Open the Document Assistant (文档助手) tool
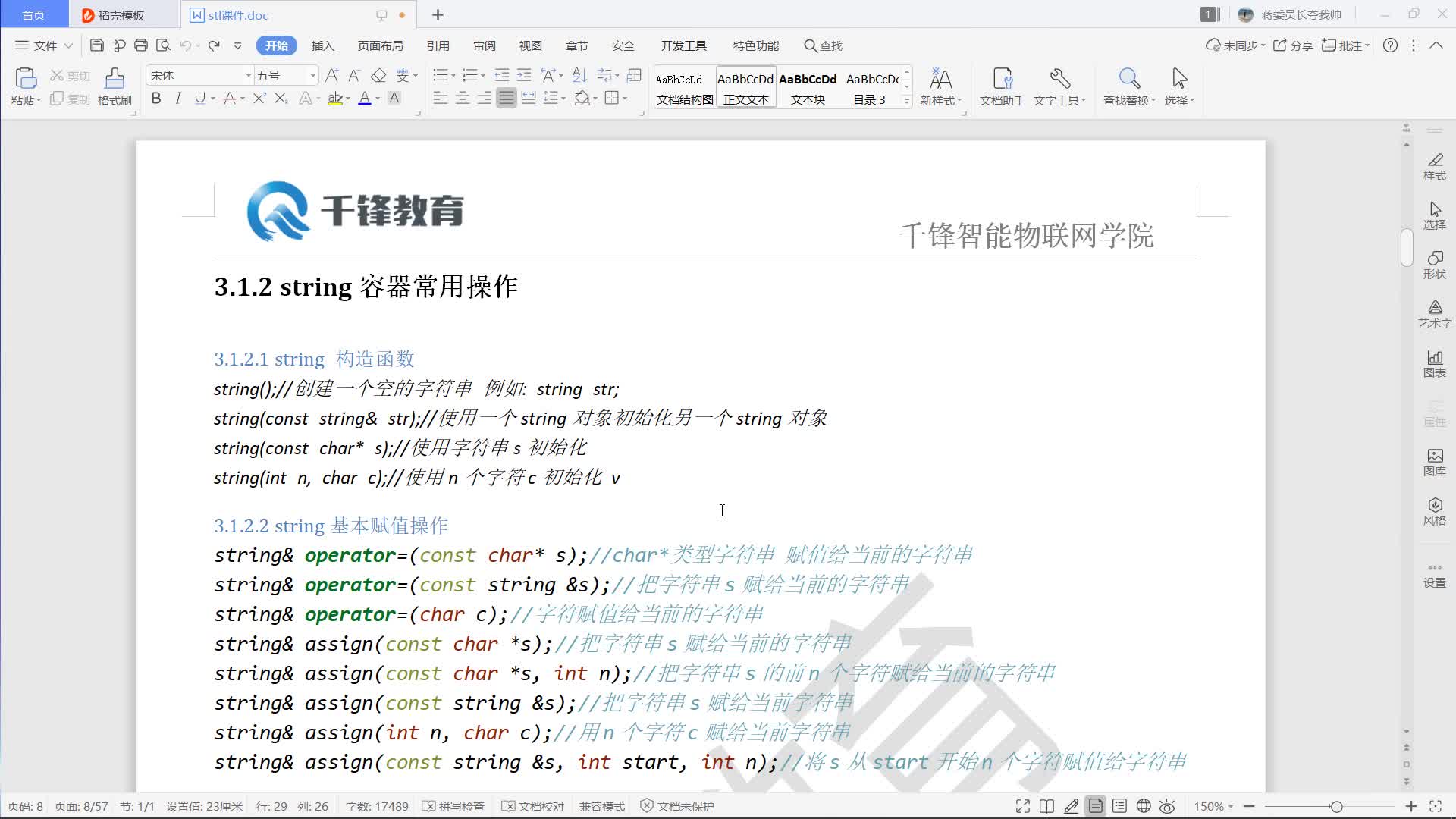This screenshot has width=1456, height=819. coord(1002,86)
